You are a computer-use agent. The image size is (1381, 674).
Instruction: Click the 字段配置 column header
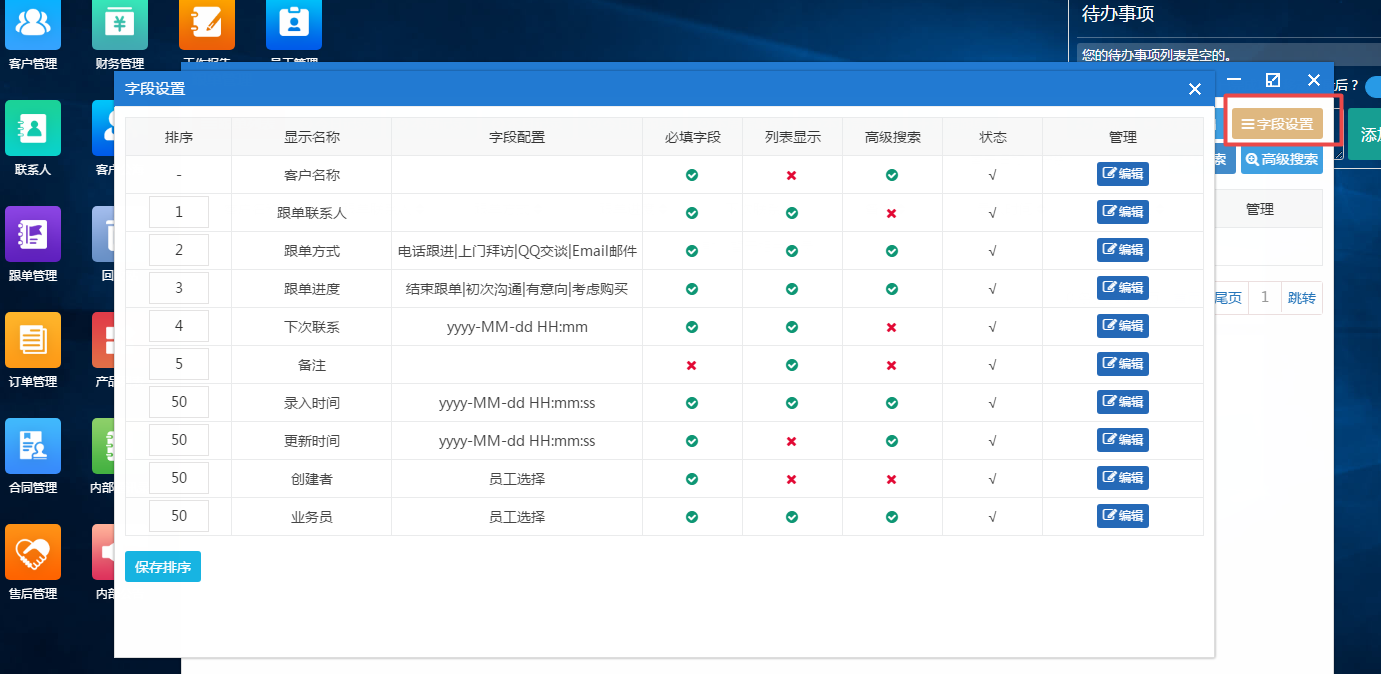point(517,137)
